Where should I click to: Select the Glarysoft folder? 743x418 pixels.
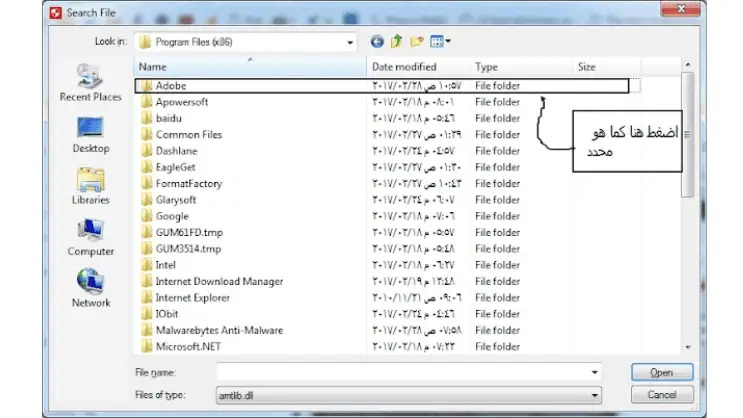175,200
